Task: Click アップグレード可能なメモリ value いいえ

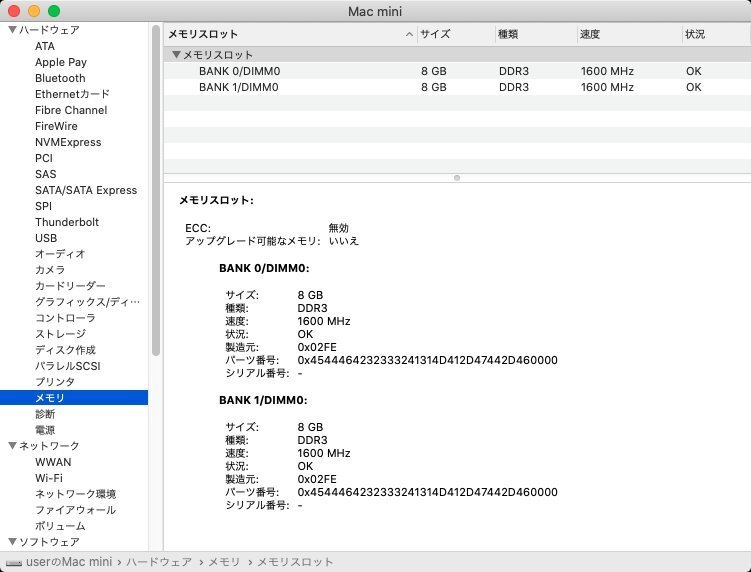Action: coord(344,241)
